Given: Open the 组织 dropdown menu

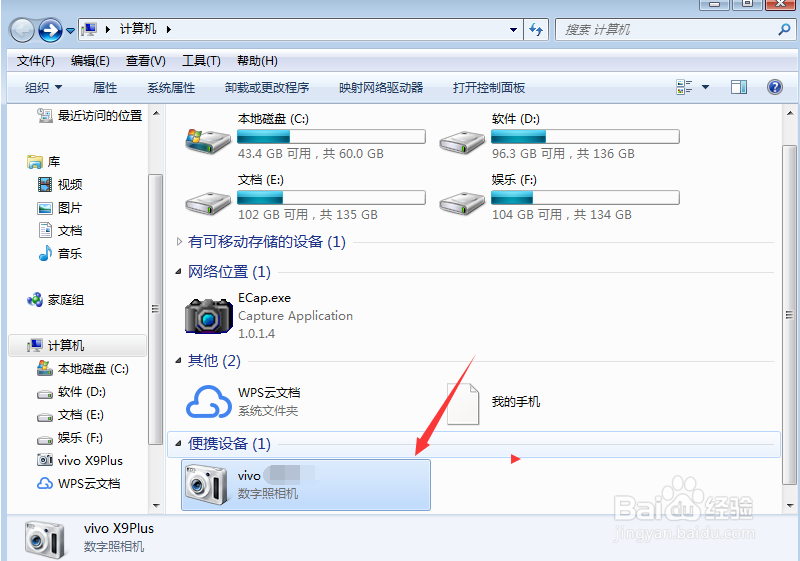Looking at the screenshot, I should point(43,88).
